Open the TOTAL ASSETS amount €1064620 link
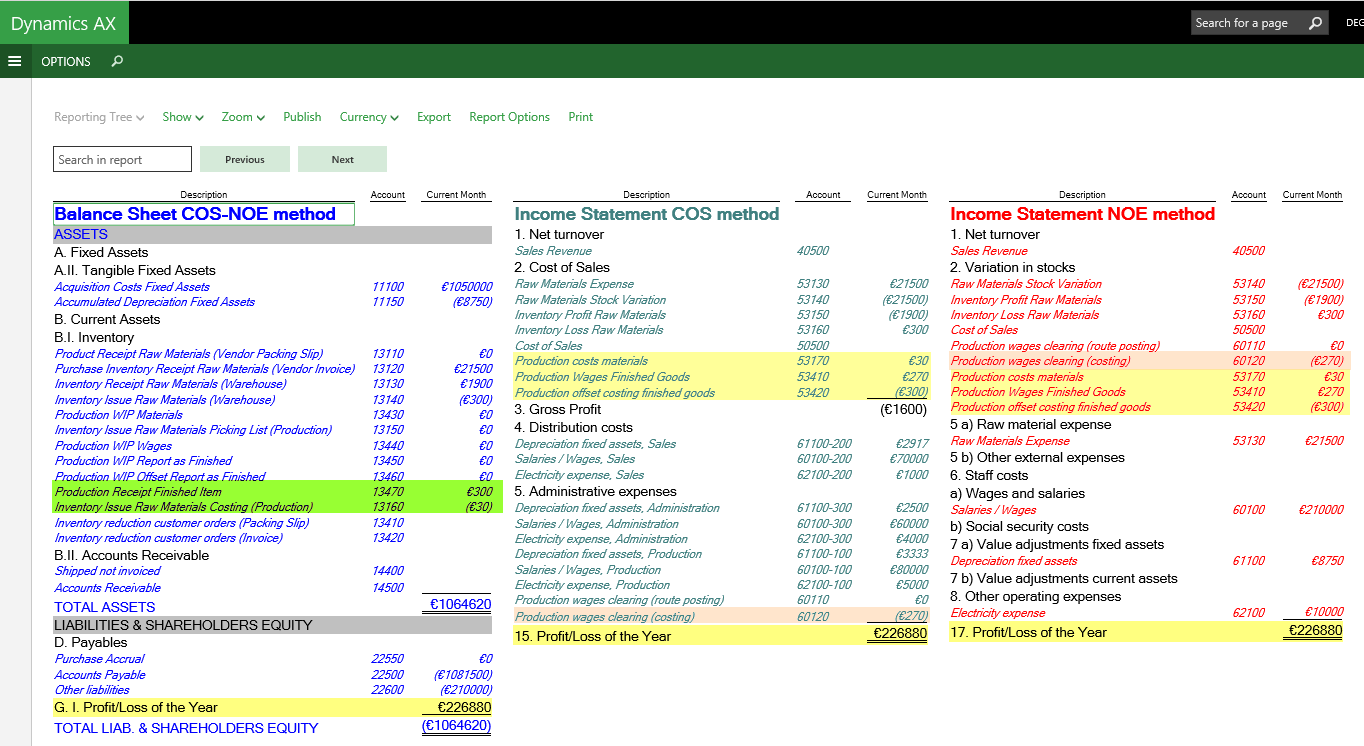The image size is (1364, 746). (x=460, y=605)
